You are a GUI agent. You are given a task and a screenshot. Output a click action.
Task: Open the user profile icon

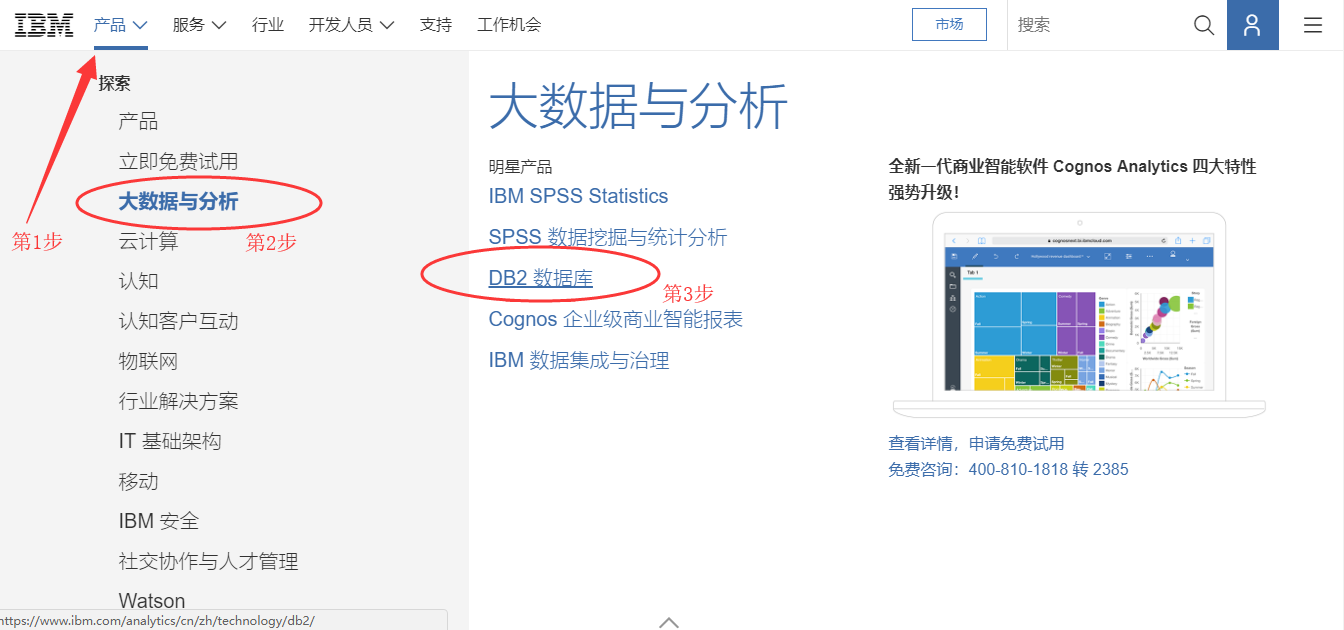click(x=1252, y=25)
